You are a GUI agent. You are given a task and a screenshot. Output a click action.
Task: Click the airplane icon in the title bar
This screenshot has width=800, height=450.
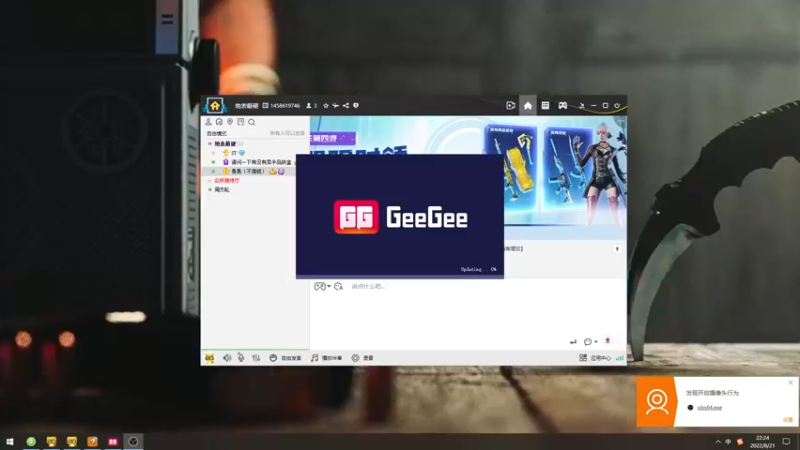[336, 106]
